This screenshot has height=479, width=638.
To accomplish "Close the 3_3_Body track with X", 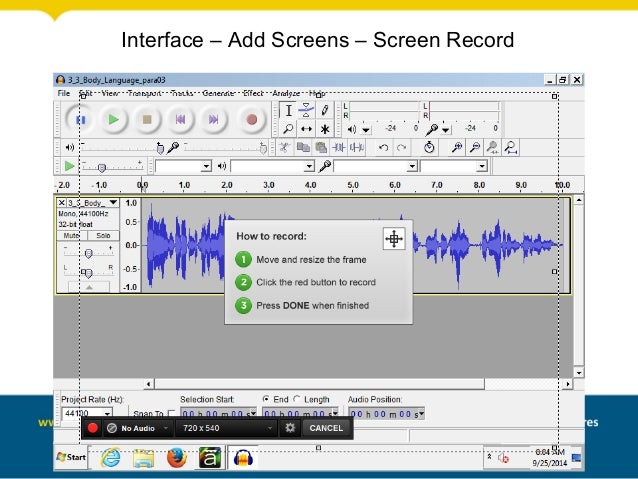I will tap(61, 202).
